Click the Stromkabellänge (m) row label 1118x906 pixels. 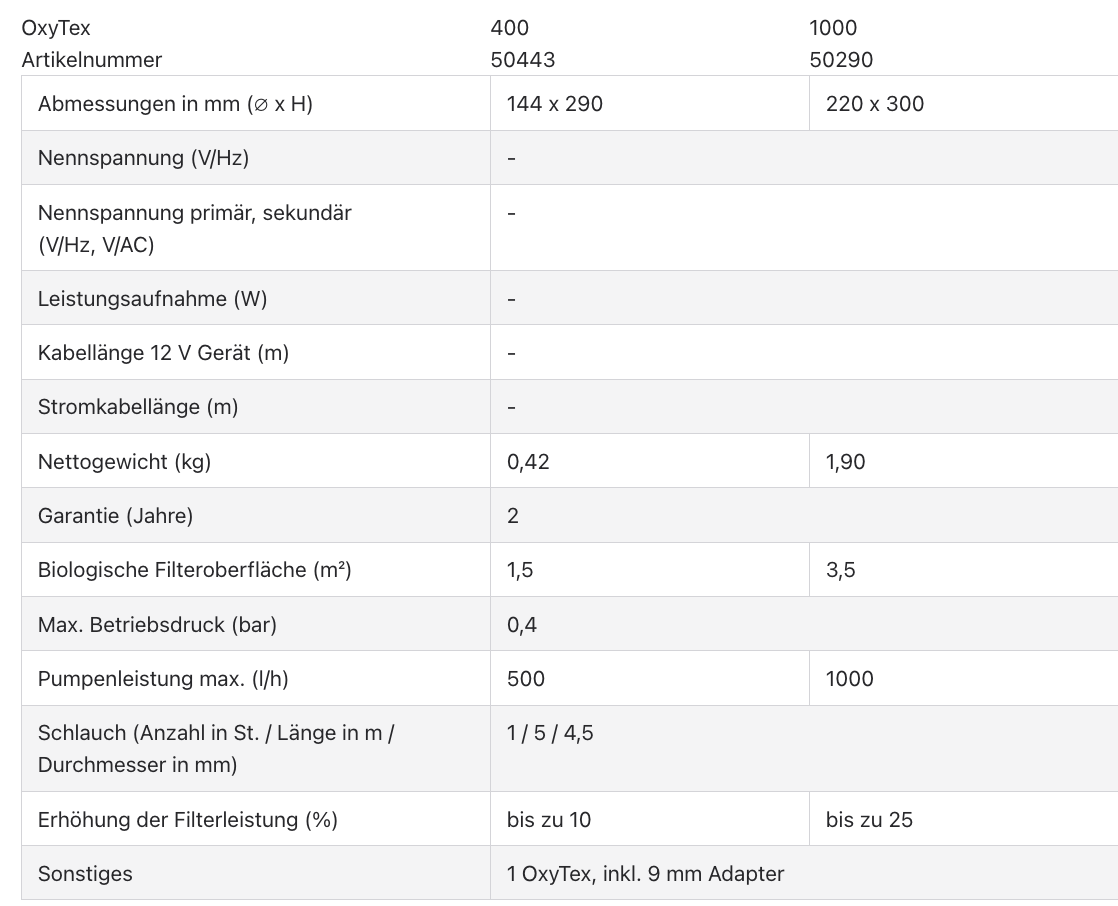[138, 407]
